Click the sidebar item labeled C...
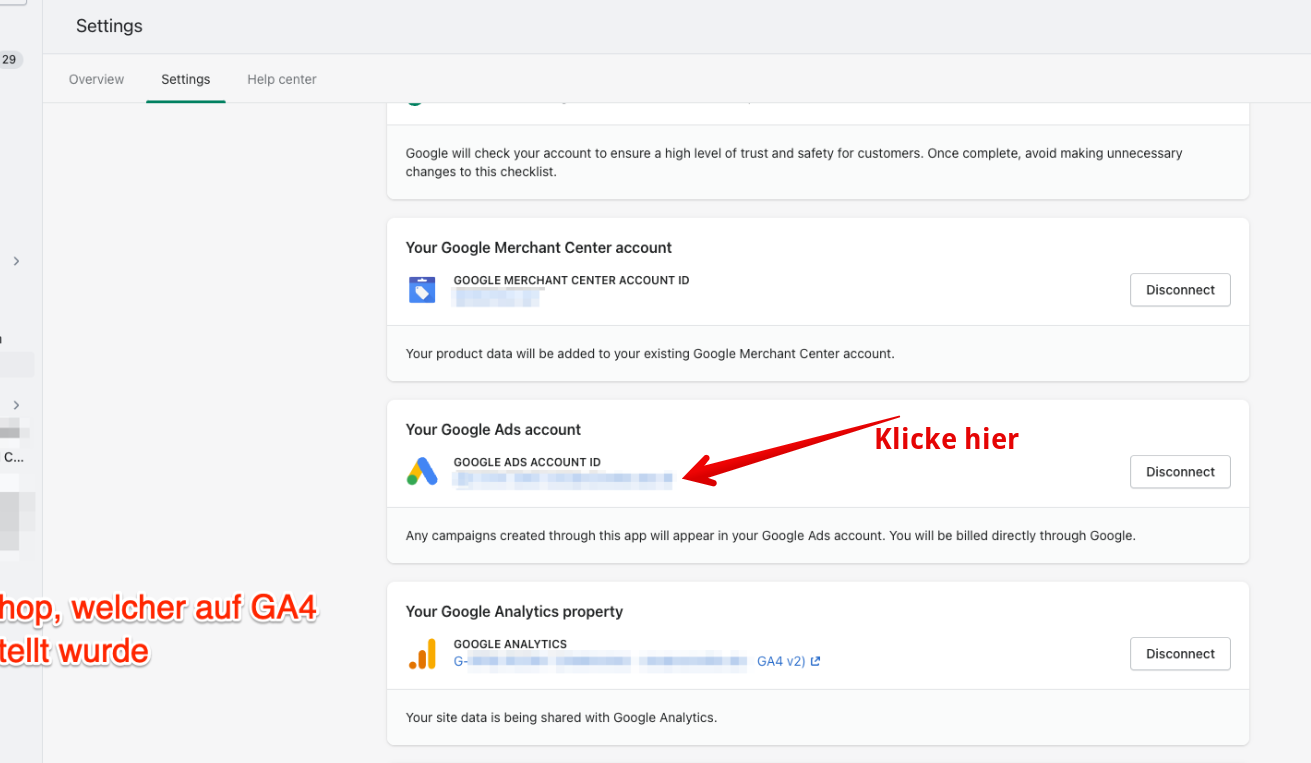Screen dimensions: 1311x763 13,457
